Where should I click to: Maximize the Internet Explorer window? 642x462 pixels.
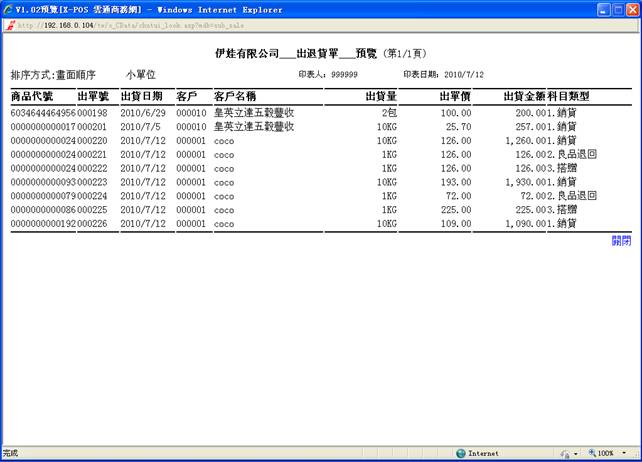click(x=610, y=9)
